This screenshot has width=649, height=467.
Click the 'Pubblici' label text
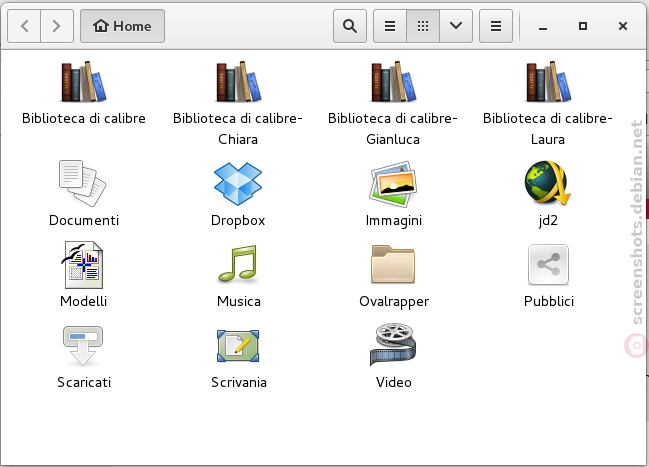[x=549, y=301]
